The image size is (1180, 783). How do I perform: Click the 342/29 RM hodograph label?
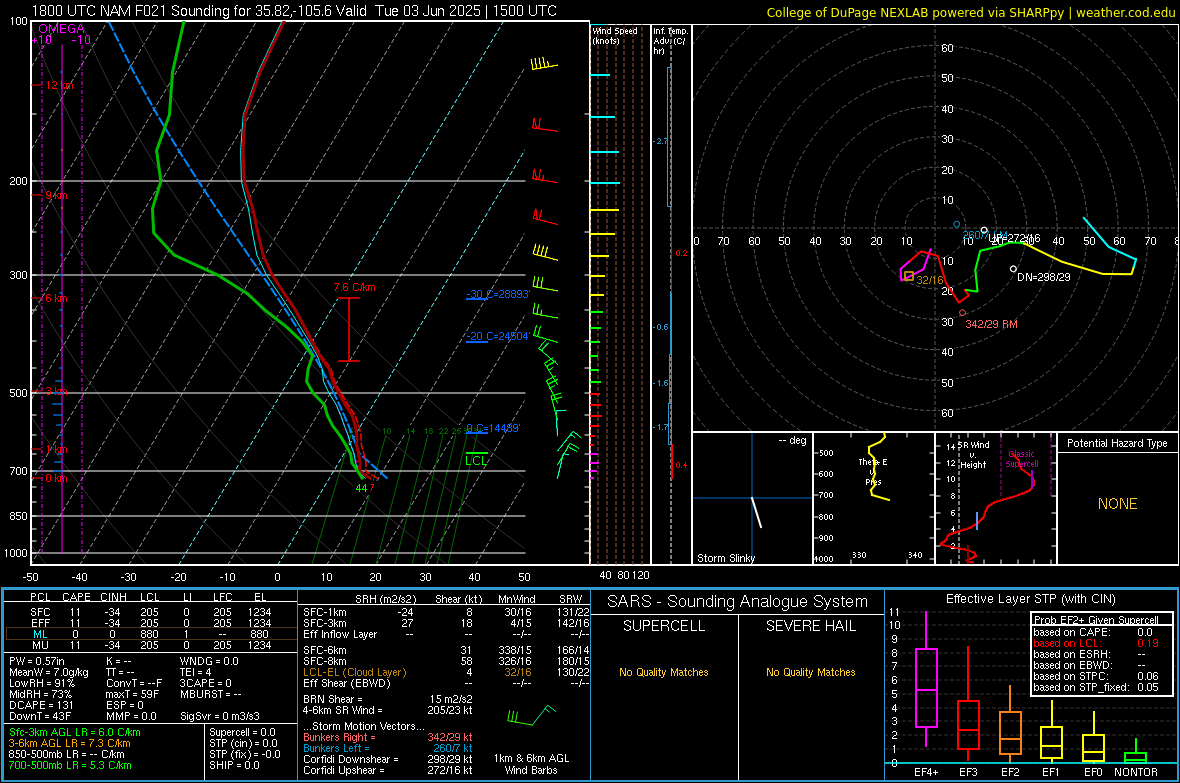[991, 324]
